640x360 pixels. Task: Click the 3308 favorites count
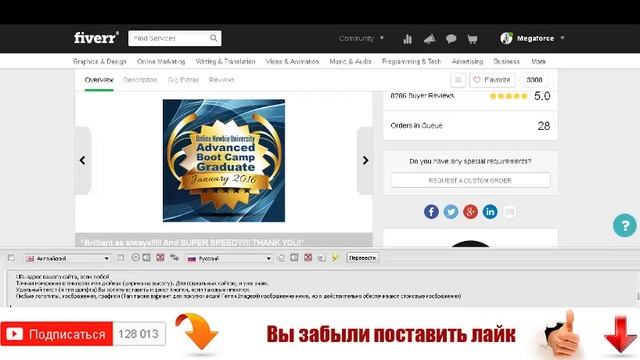tap(534, 80)
